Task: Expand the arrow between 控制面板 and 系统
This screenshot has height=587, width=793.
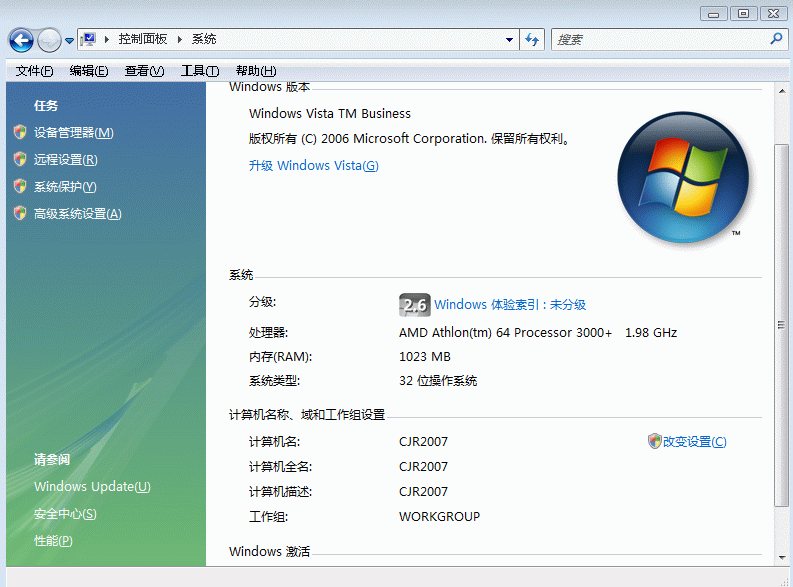Action: (180, 39)
